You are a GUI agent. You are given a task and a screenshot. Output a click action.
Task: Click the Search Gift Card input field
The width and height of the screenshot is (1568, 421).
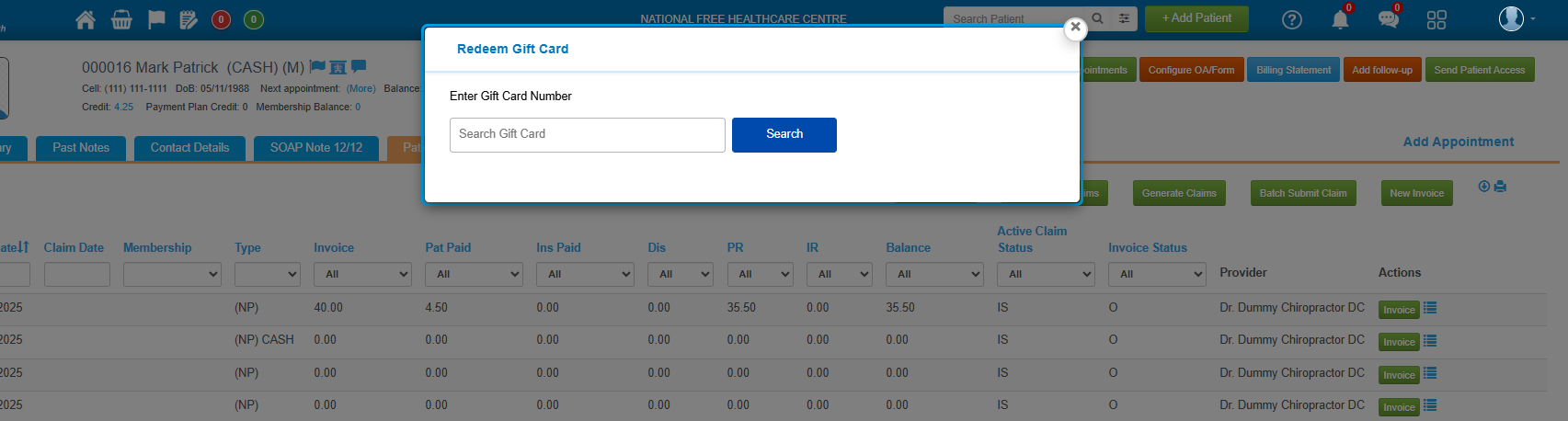click(587, 134)
